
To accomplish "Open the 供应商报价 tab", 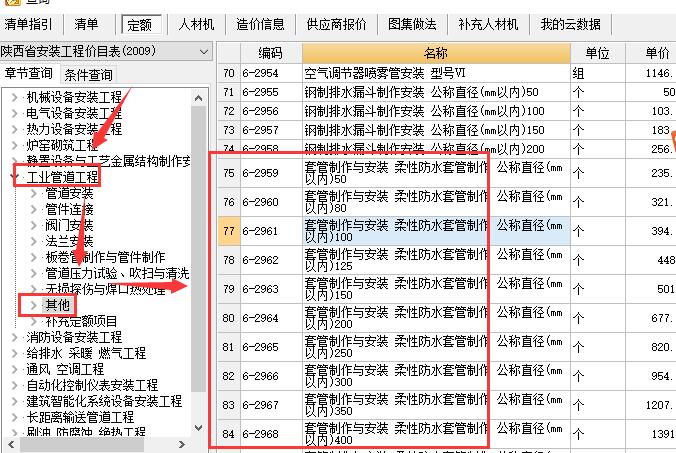I will click(x=337, y=25).
